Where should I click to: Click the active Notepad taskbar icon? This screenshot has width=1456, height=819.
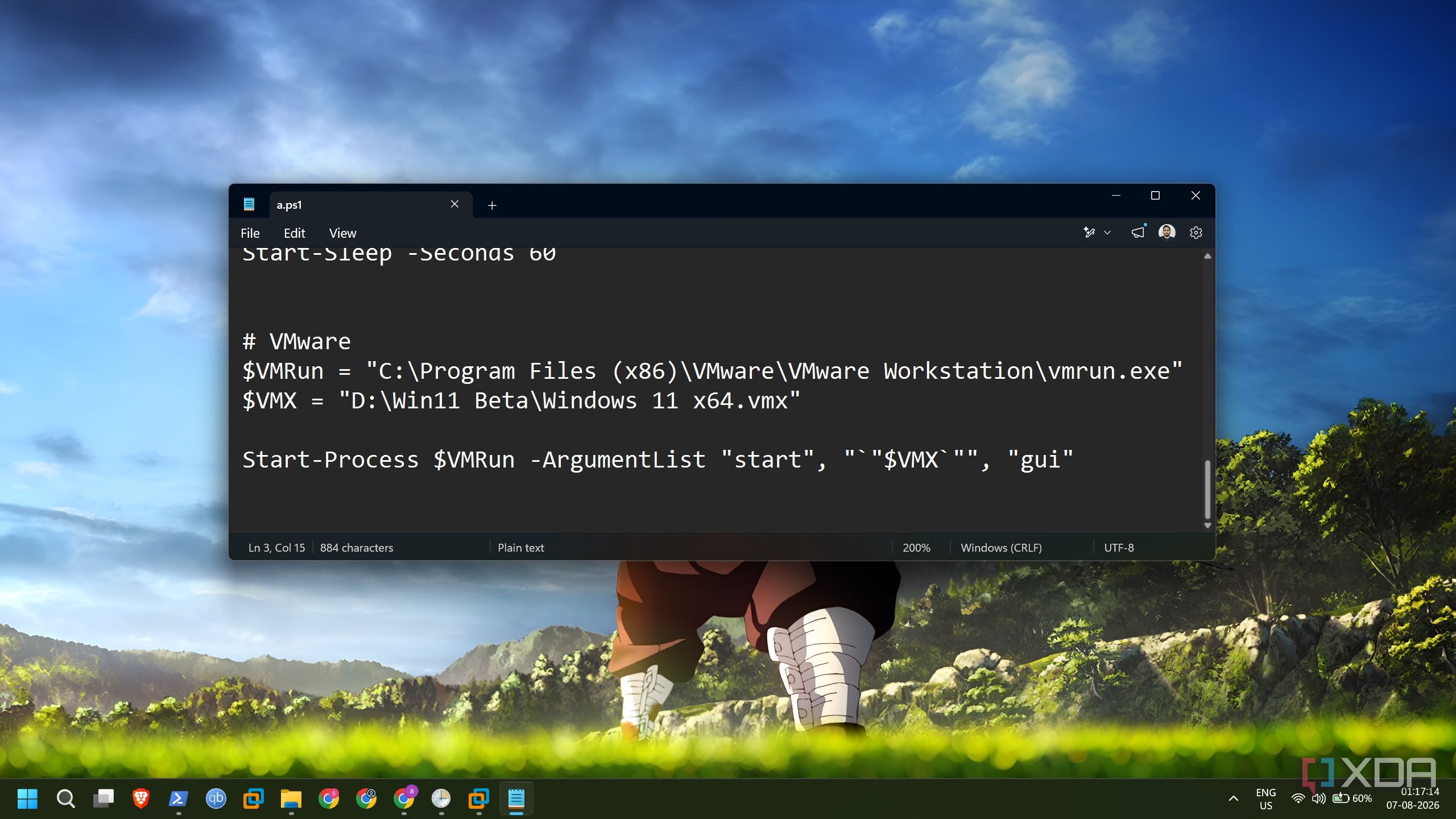point(516,799)
